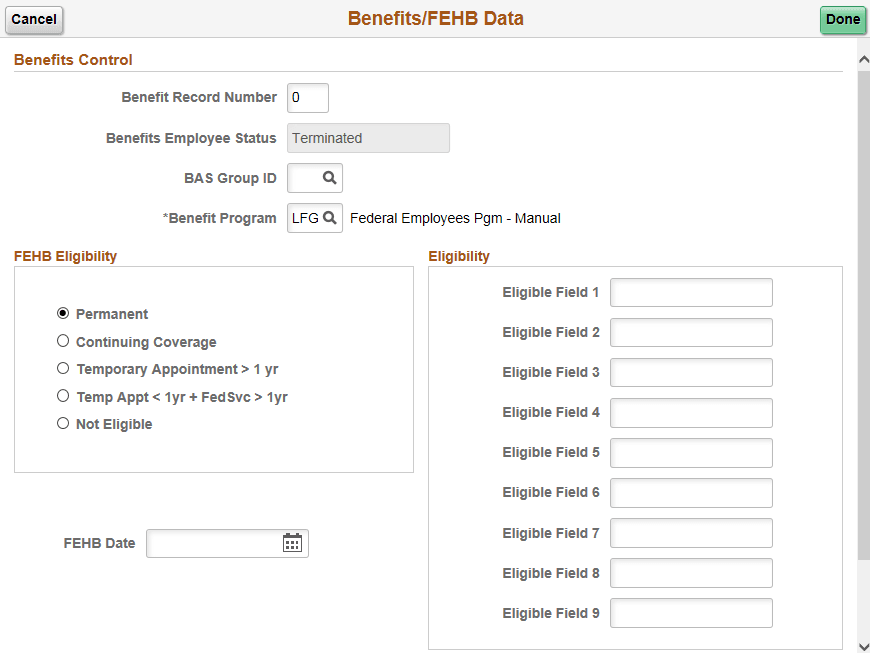Viewport: 870px width, 653px height.
Task: Choose Temporary Appointment > 1 yr option
Action: click(x=63, y=368)
